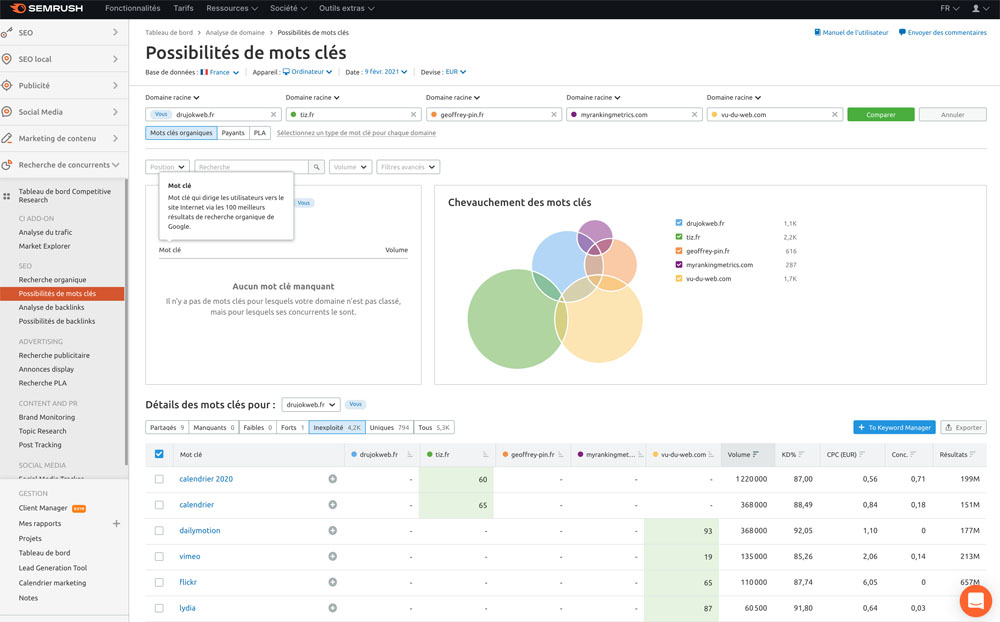The width and height of the screenshot is (1000, 622).
Task: Click the plus icon next to Mes rapports
Action: (116, 524)
